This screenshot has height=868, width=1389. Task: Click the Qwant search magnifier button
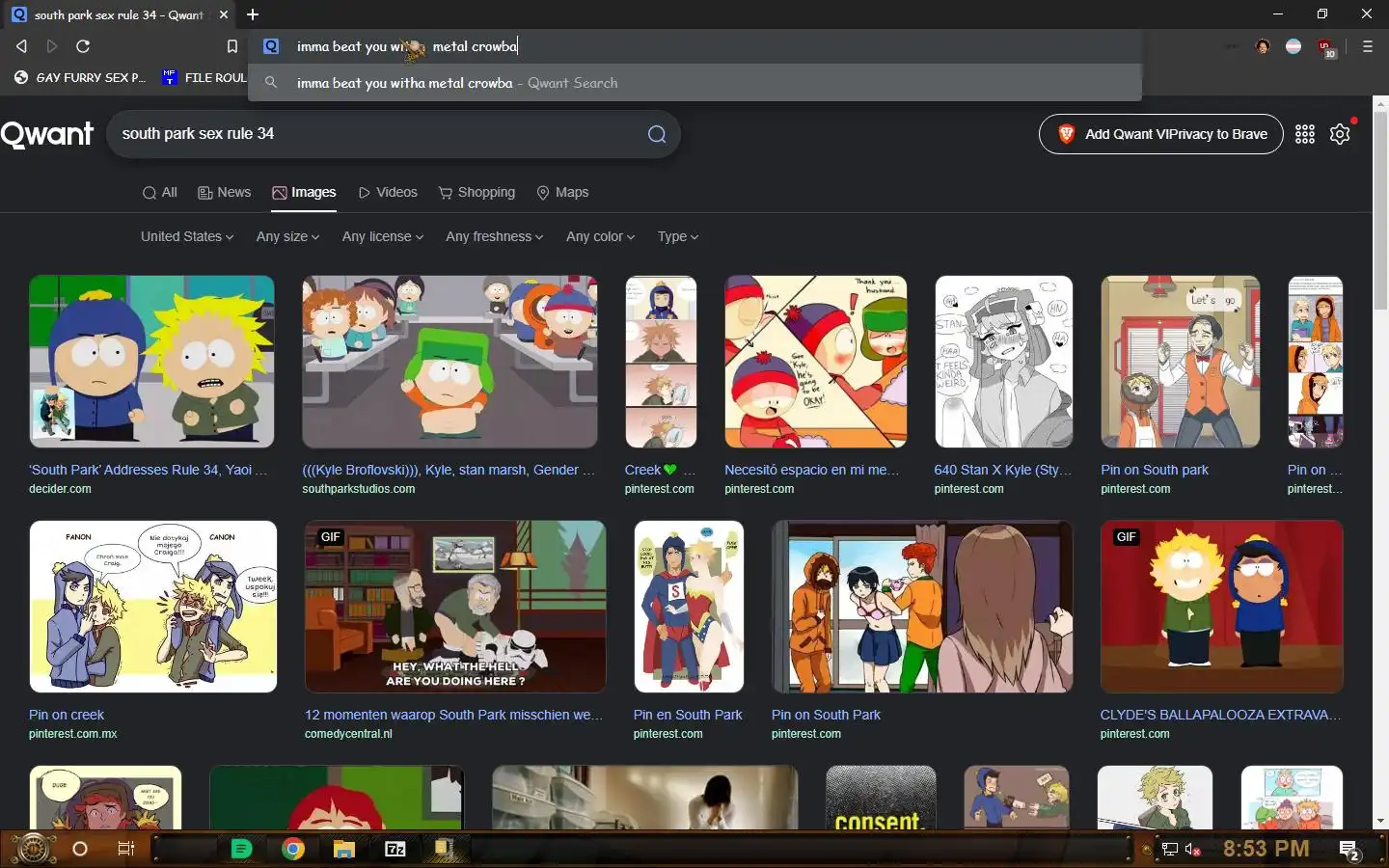pos(657,134)
